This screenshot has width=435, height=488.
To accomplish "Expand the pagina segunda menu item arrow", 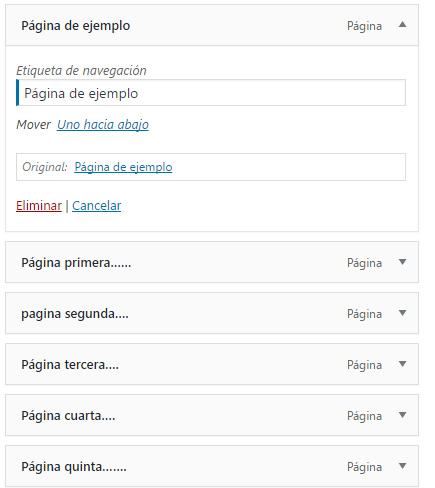I will (402, 313).
